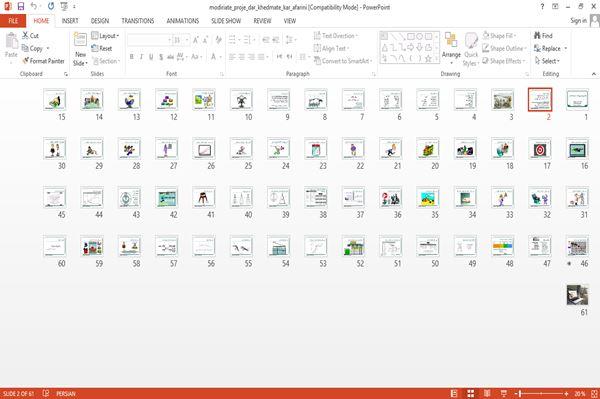Open the Align Text dropdown

(x=331, y=48)
